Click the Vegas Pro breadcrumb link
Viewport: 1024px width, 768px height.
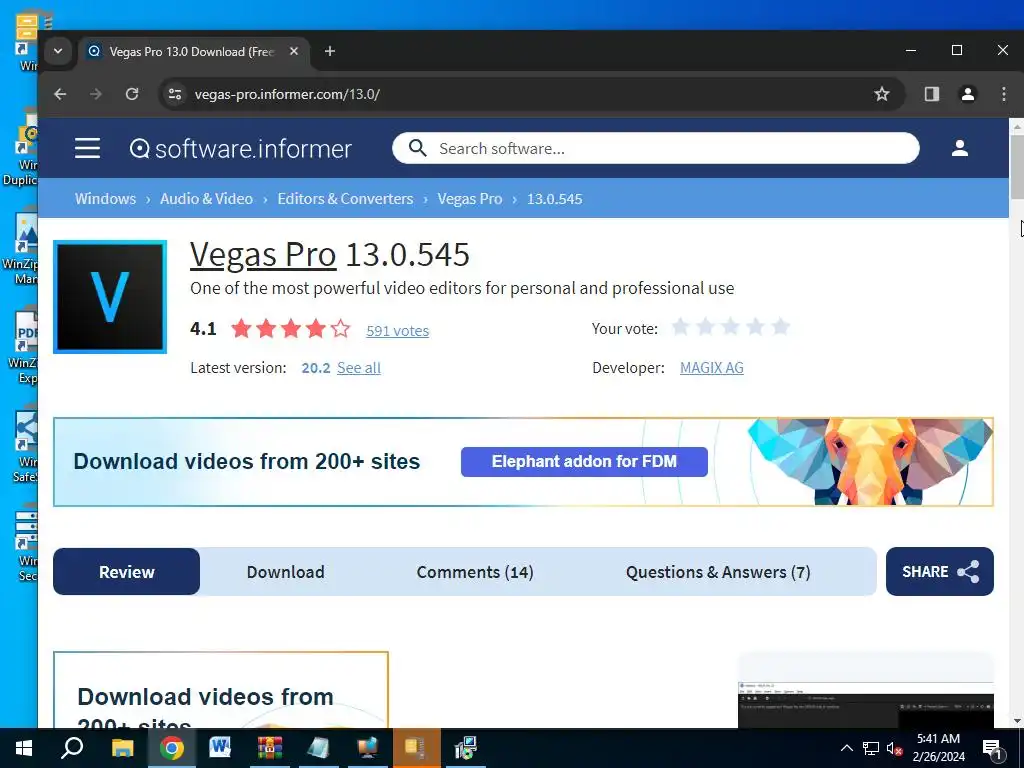point(470,199)
